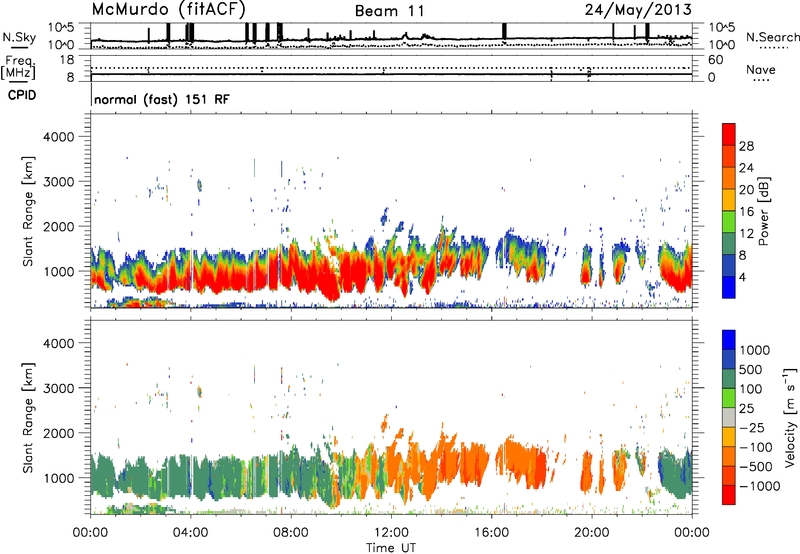Click the 08:00 time tick label
The height and width of the screenshot is (554, 800).
point(291,533)
